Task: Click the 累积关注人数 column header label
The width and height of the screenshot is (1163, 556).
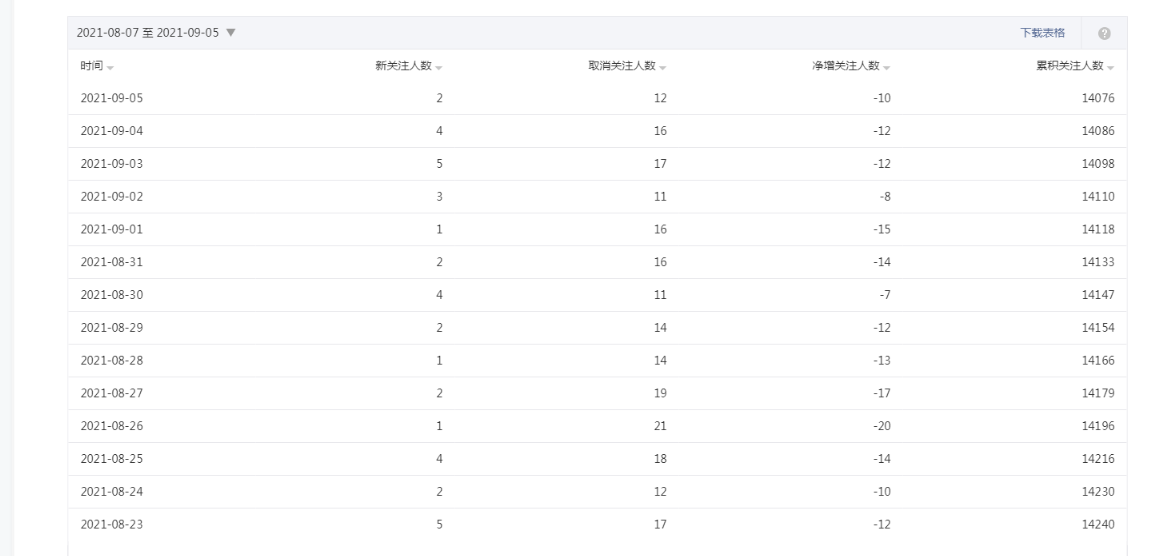Action: [1070, 65]
